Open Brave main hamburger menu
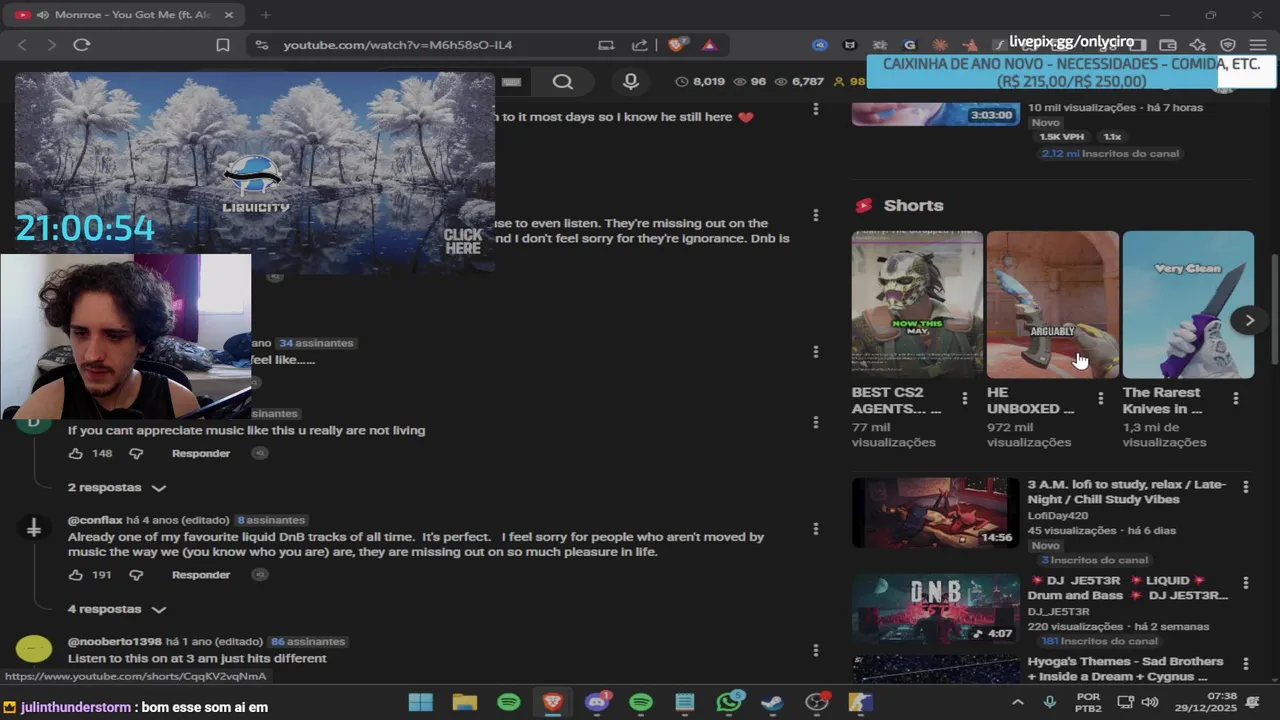Image resolution: width=1280 pixels, height=720 pixels. click(1258, 45)
